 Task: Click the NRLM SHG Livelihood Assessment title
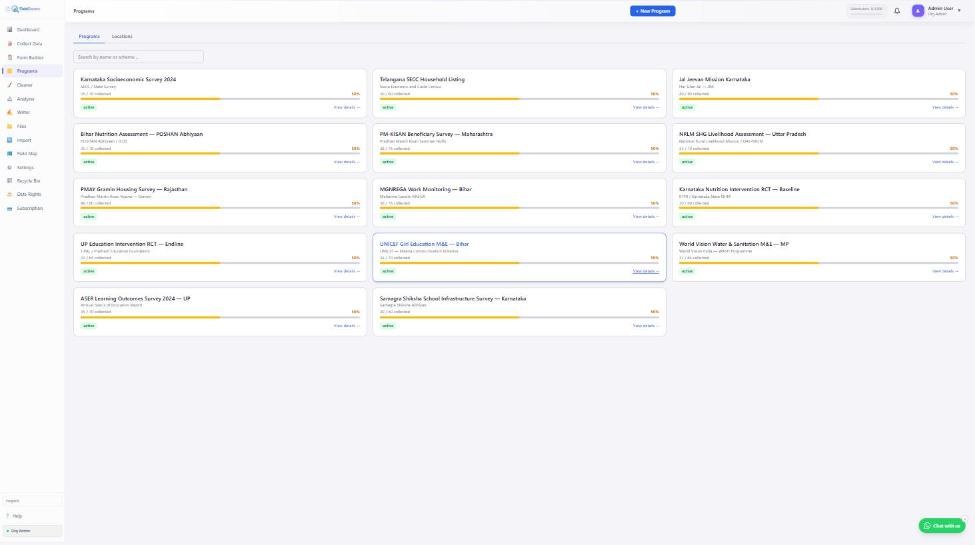(742, 134)
